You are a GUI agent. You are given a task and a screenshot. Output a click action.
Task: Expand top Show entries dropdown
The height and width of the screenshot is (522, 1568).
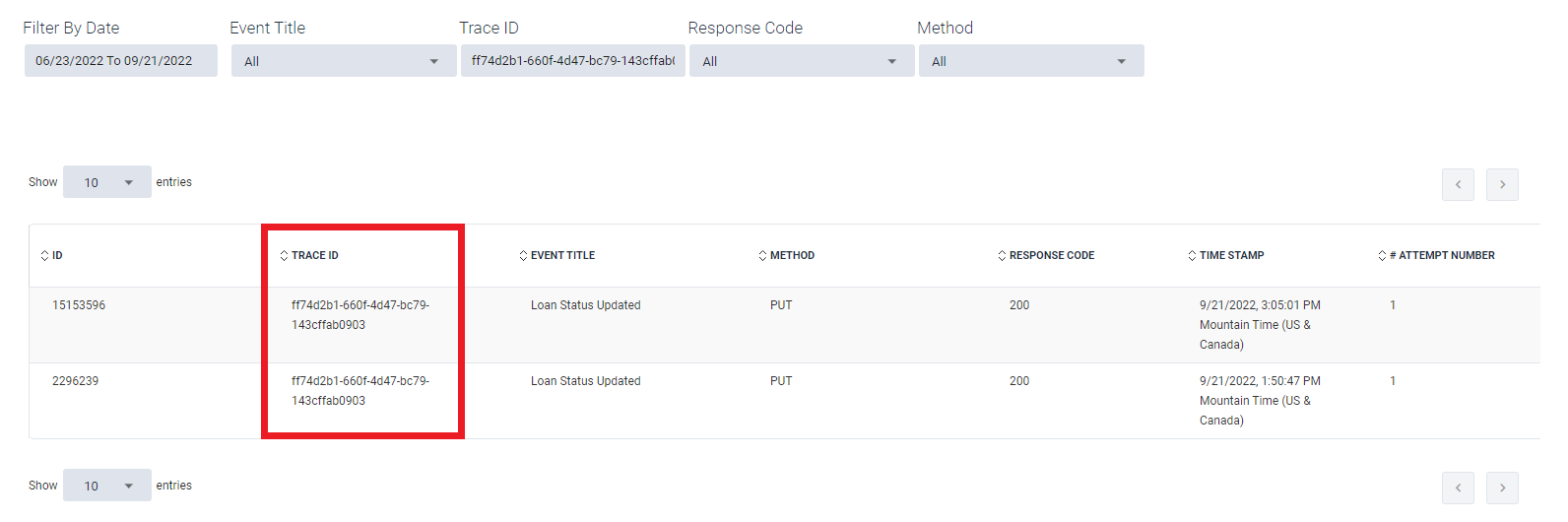pos(107,182)
